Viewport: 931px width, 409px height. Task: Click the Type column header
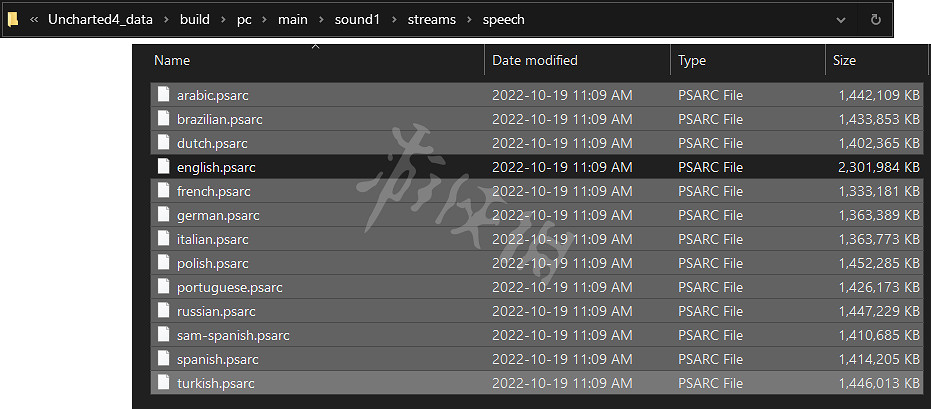pyautogui.click(x=692, y=60)
